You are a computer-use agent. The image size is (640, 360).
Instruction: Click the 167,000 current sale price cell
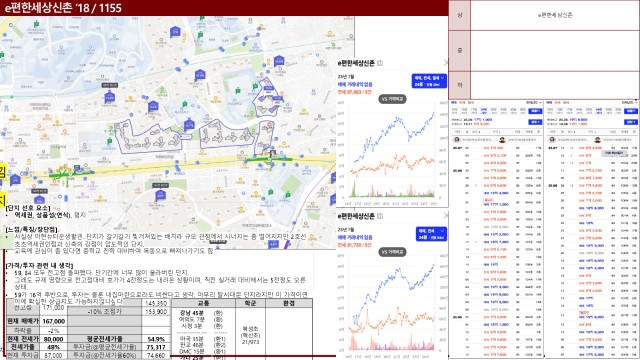point(53,321)
